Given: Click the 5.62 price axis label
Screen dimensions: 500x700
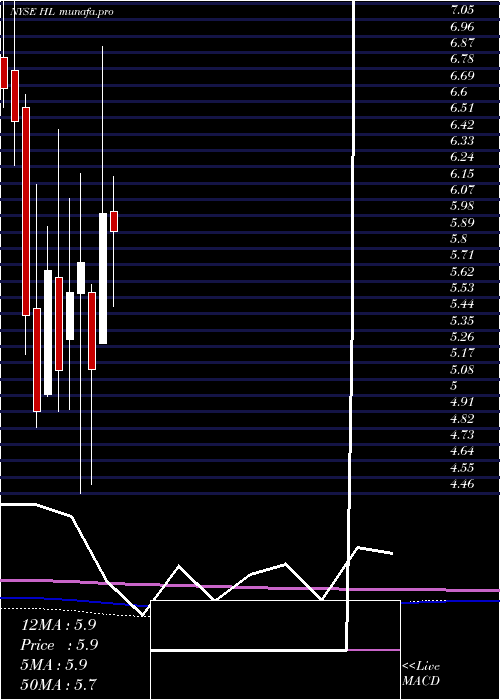Looking at the screenshot, I should pyautogui.click(x=462, y=271).
